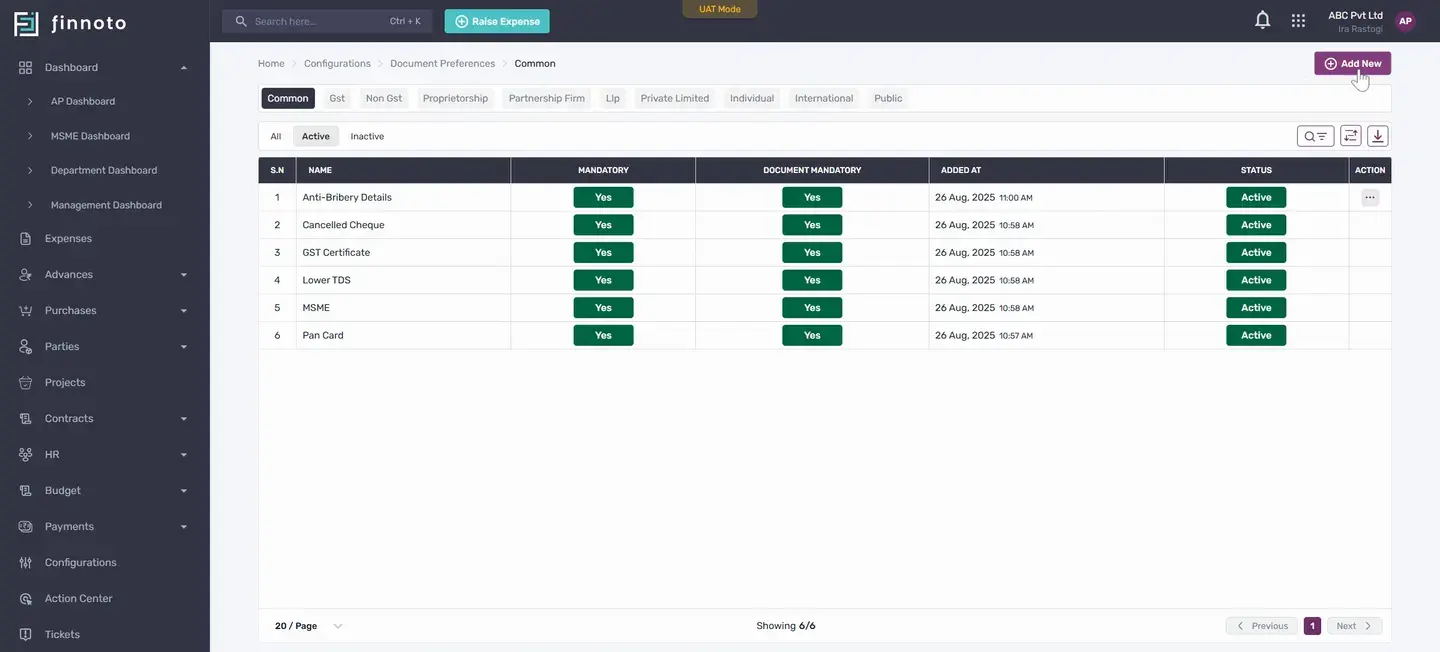Click the Raise Expense button
Viewport: 1440px width, 652px height.
pyautogui.click(x=497, y=21)
